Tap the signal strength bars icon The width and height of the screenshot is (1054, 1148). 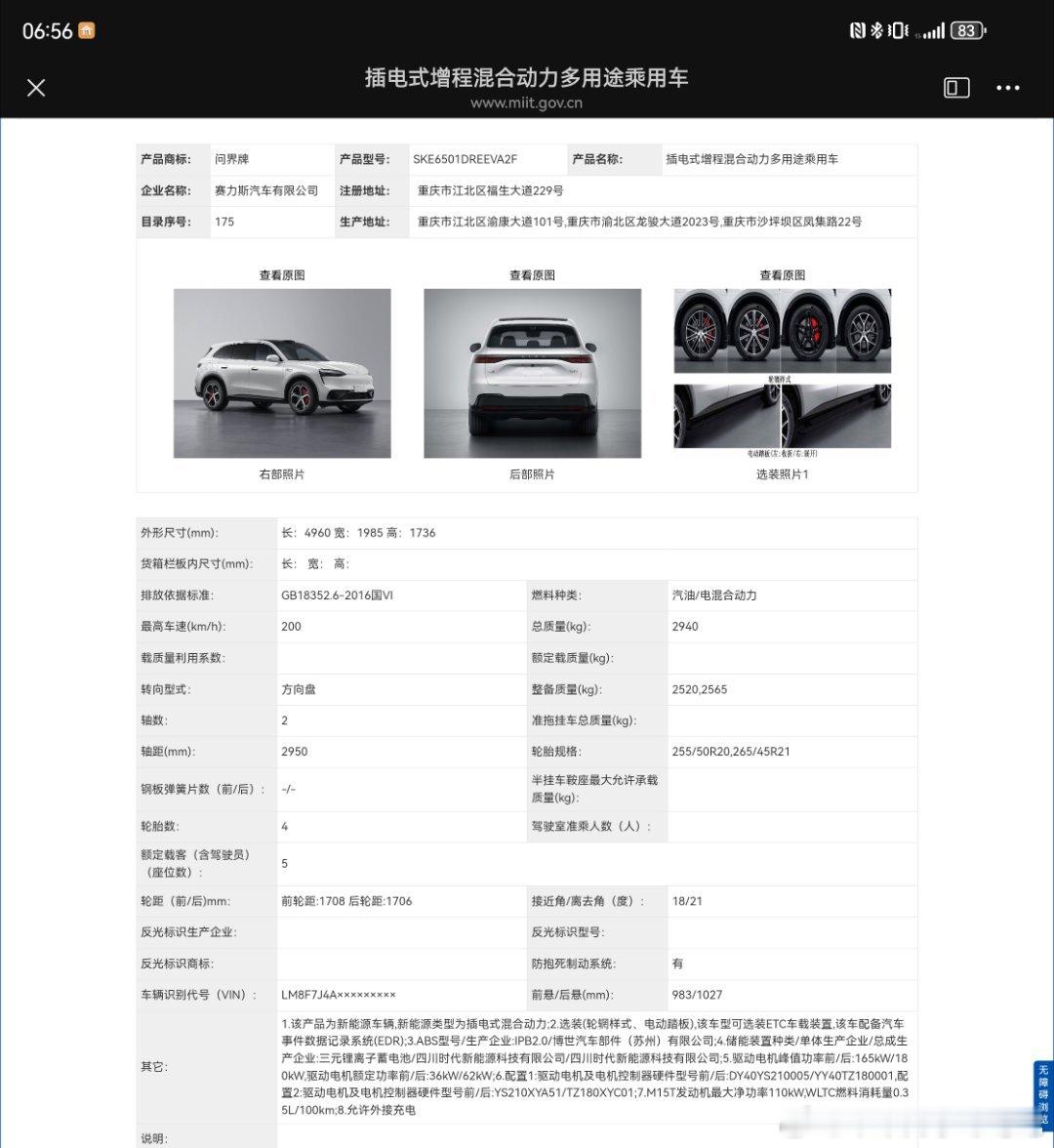point(934,31)
